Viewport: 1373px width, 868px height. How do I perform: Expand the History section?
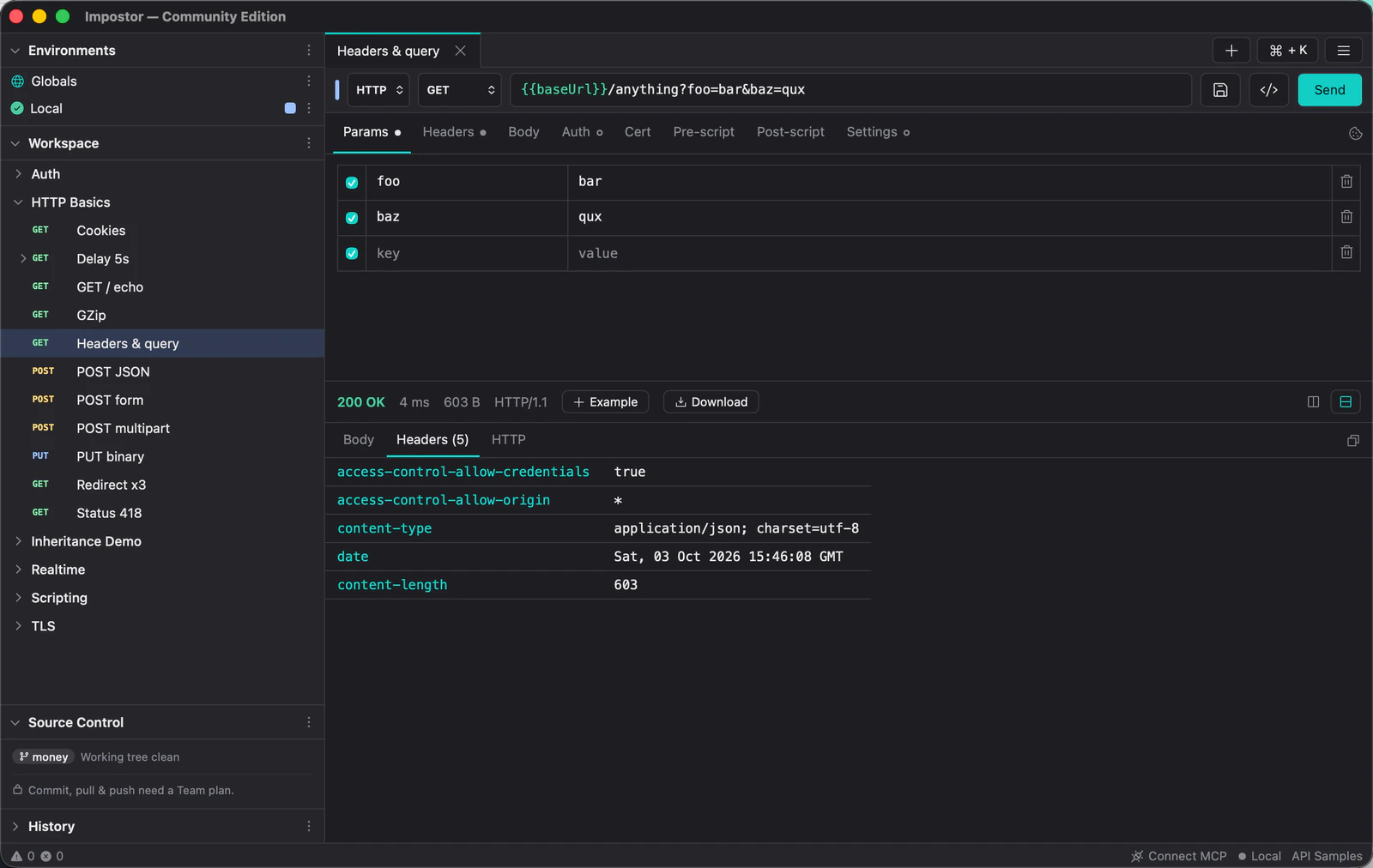coord(15,826)
